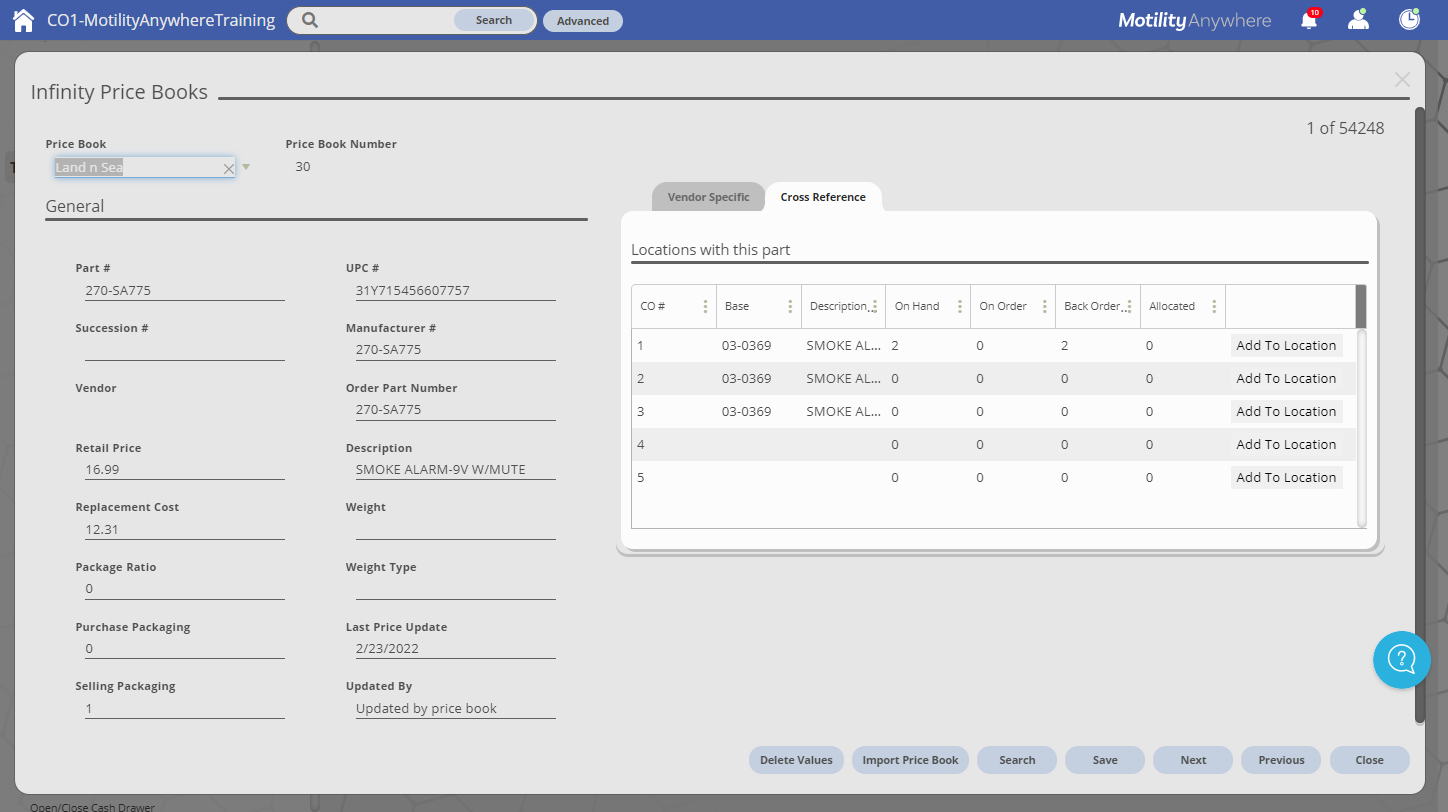Click the Package Ratio field

click(185, 589)
